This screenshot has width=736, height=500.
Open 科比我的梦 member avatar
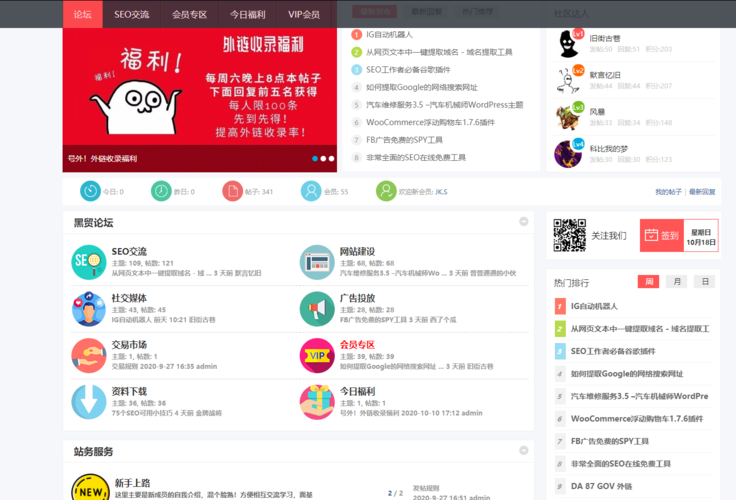568,154
